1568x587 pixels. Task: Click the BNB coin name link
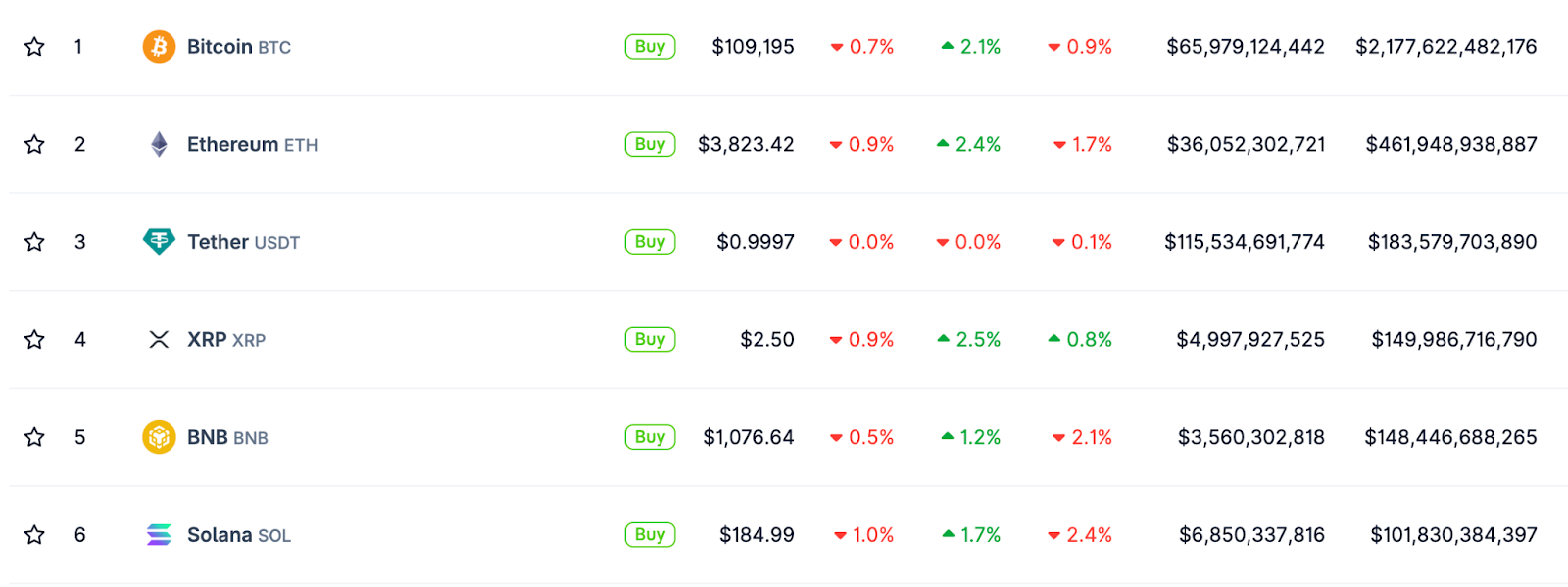coord(226,437)
